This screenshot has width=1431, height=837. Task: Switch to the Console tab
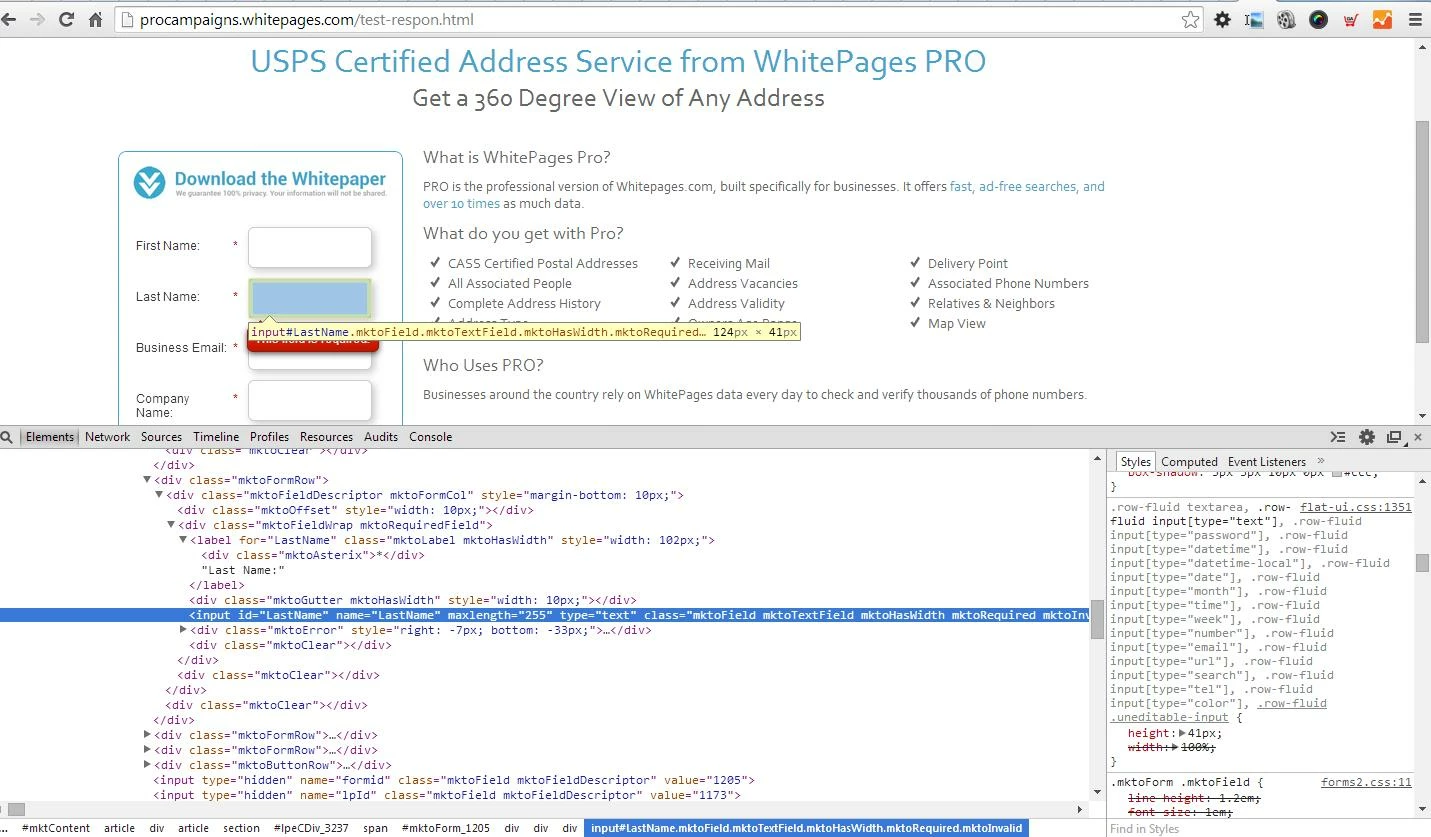tap(431, 437)
